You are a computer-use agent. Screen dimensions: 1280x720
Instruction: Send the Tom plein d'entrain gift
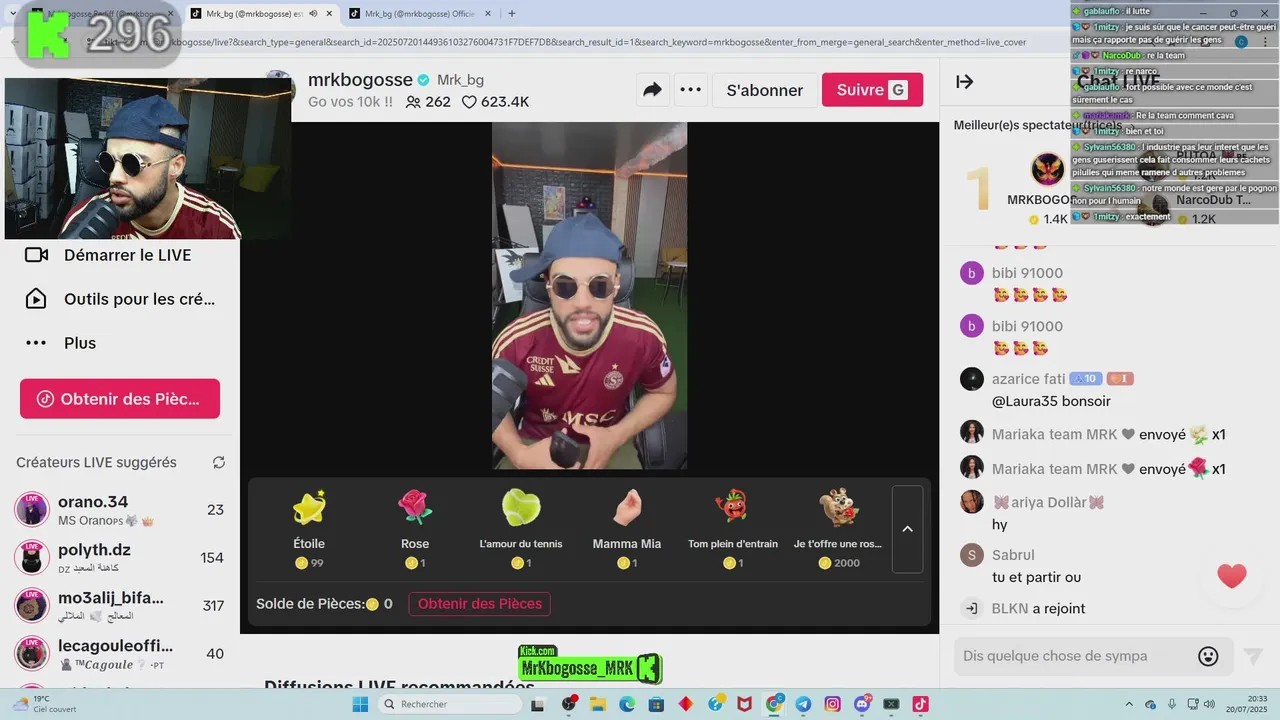[733, 530]
